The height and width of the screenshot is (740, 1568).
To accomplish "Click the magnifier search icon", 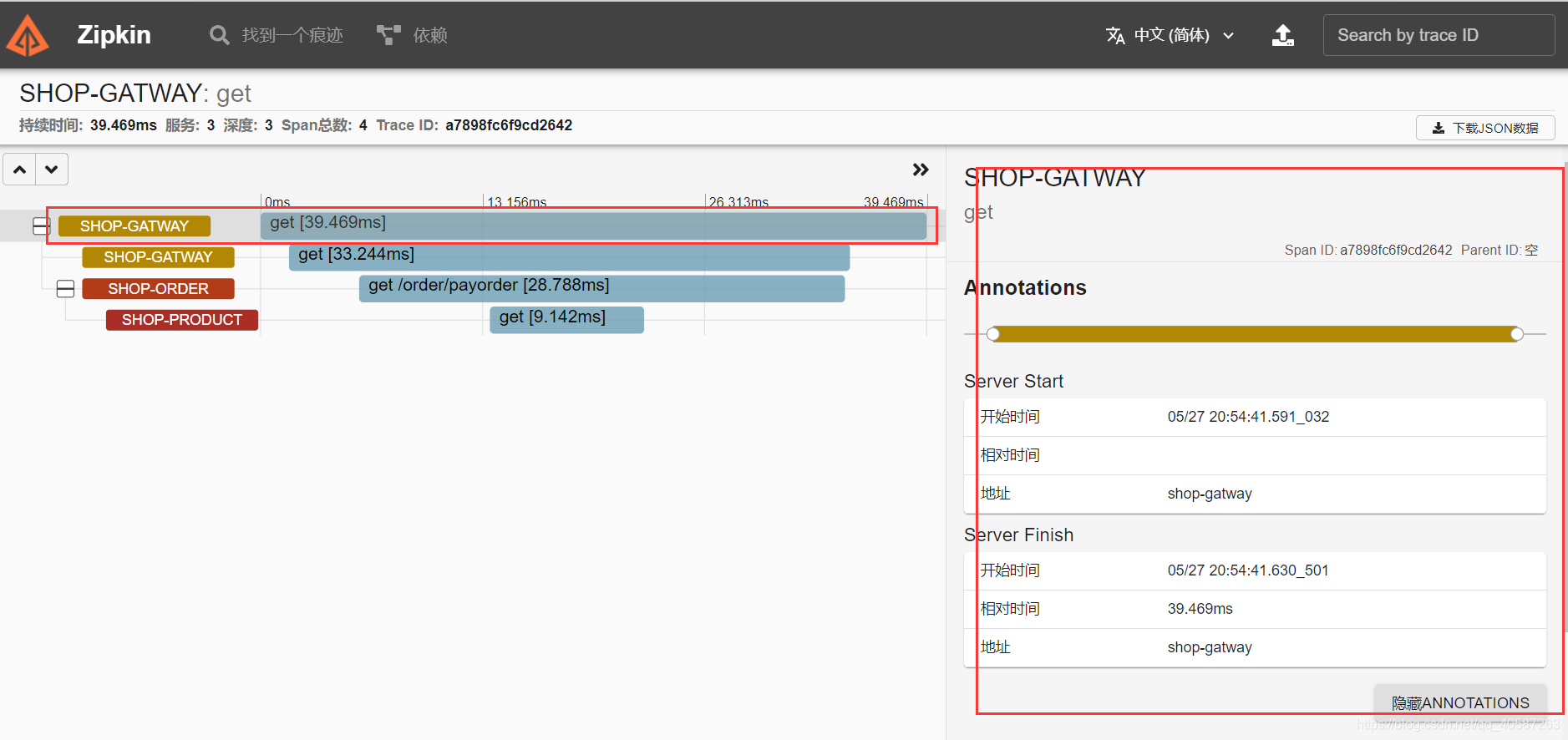I will tap(219, 35).
